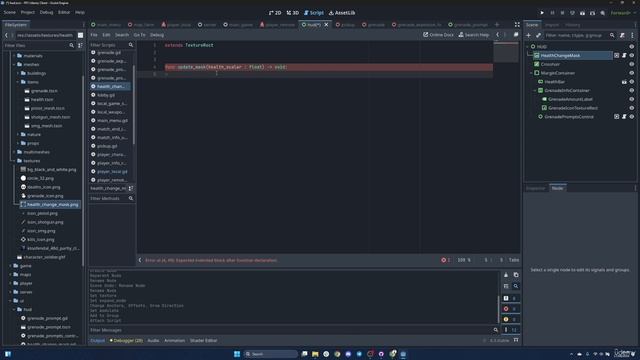Open the Help menu
640x360 pixels.
(80, 12)
